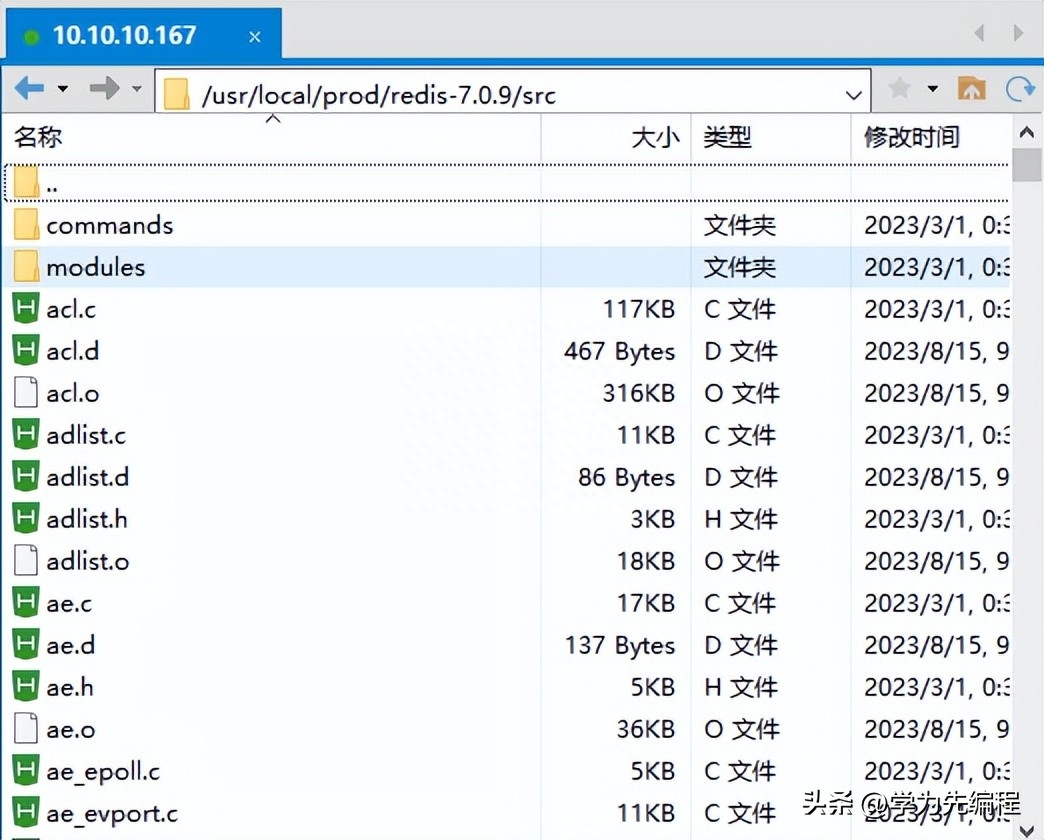Click the ae.h file icon
The image size is (1044, 840).
[26, 686]
